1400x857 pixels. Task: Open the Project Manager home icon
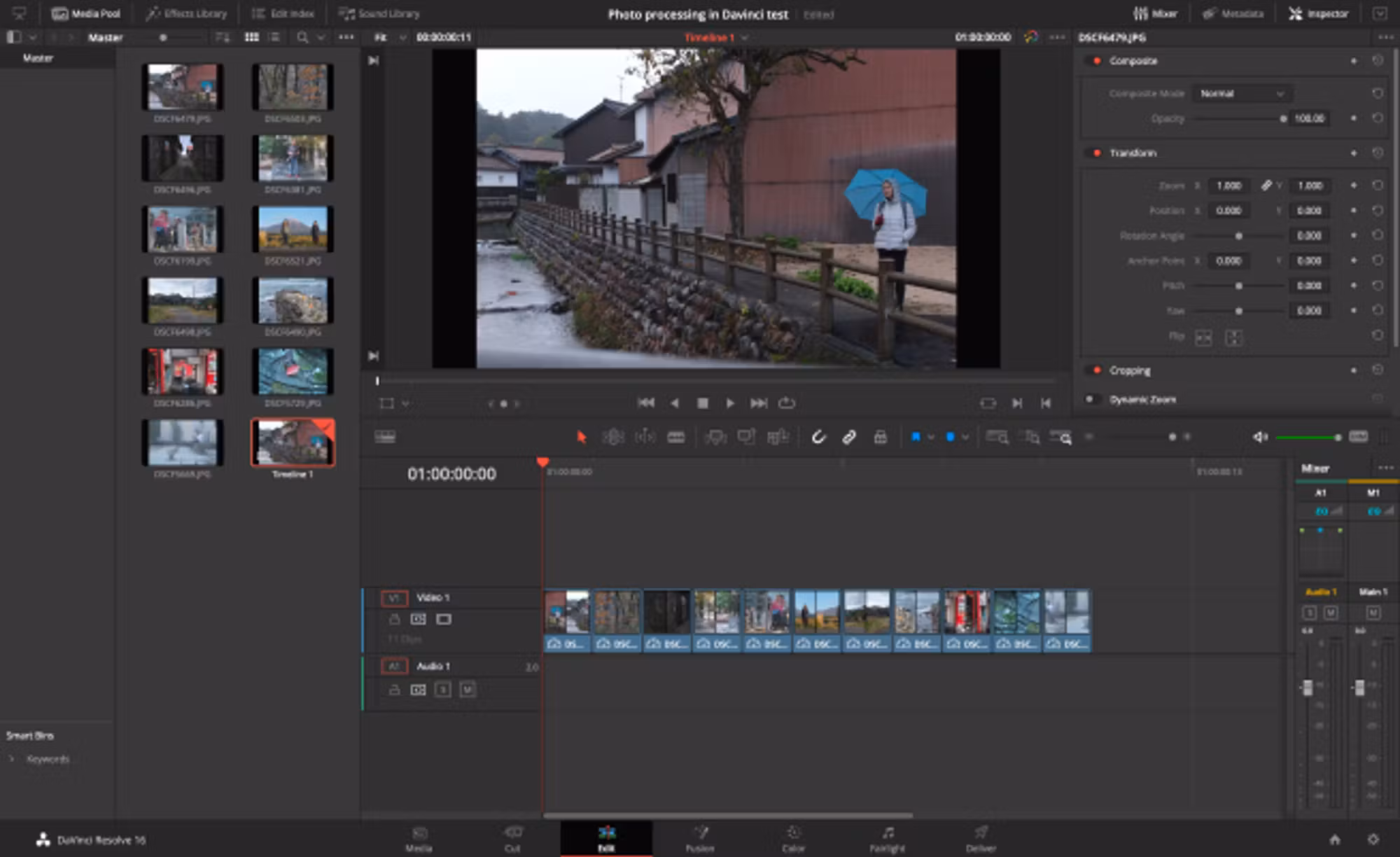1335,839
